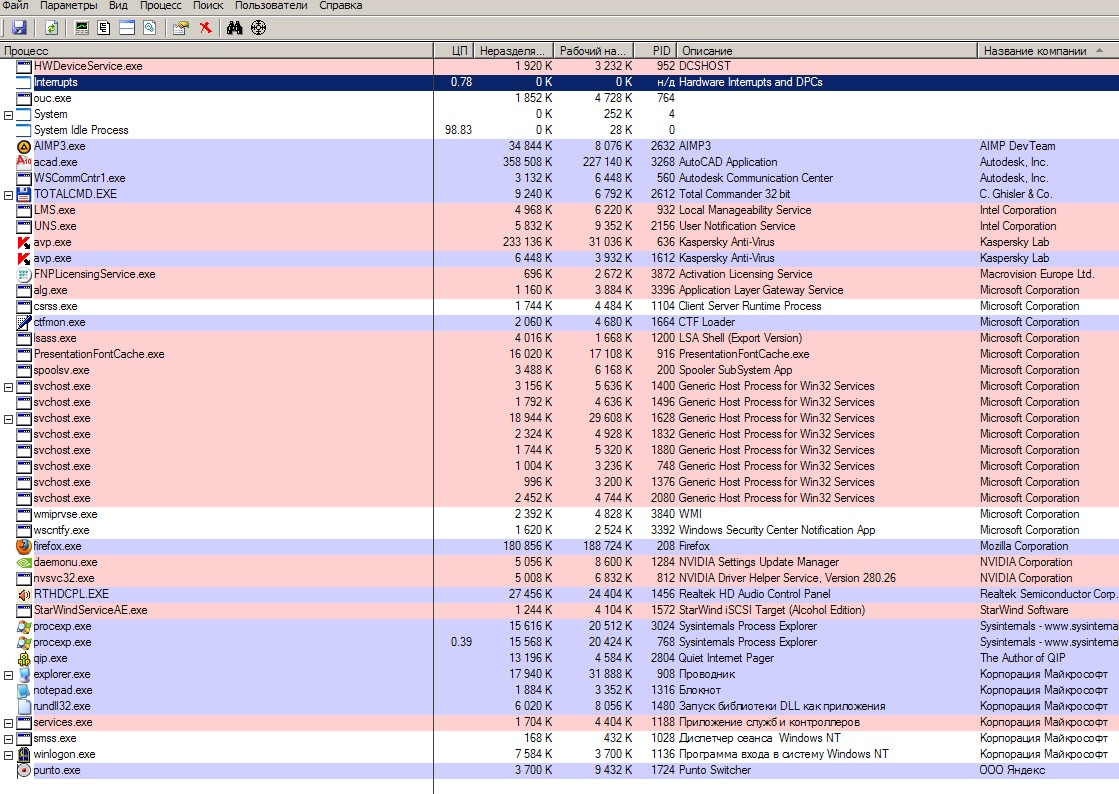Click the TOTALCMD.EXE floppy disk icon

tap(24, 194)
